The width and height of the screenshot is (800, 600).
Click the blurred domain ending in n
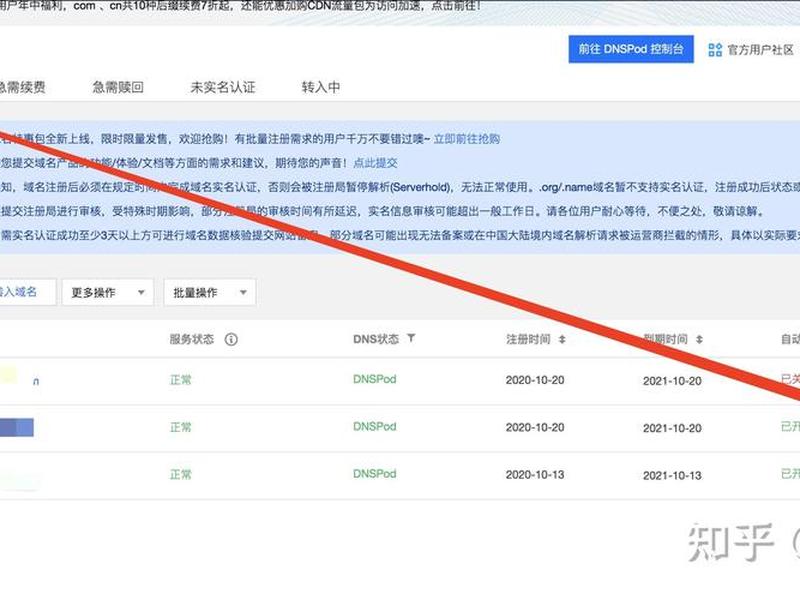pos(19,377)
